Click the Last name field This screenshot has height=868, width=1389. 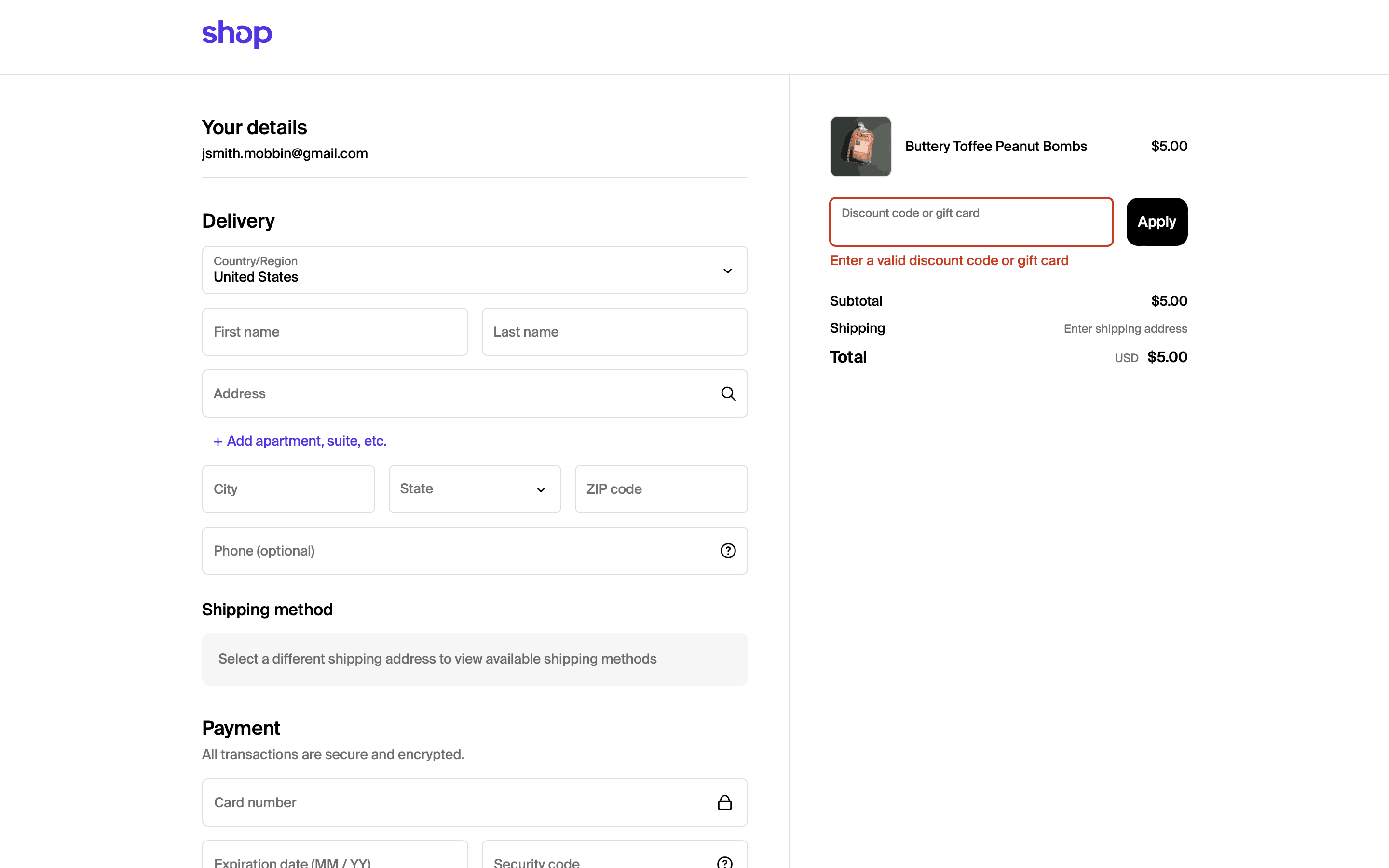coord(614,332)
